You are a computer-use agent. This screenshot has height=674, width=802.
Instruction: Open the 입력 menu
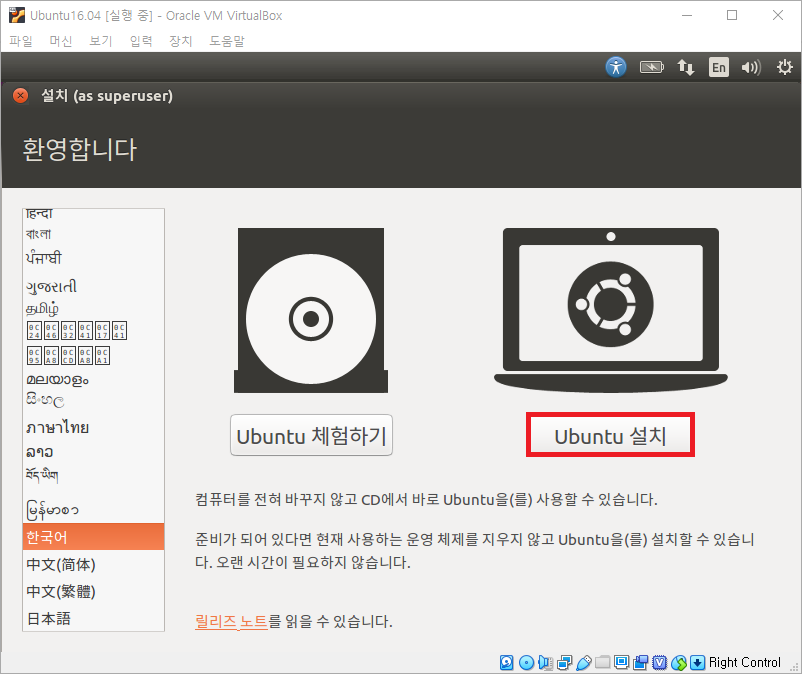pyautogui.click(x=141, y=41)
